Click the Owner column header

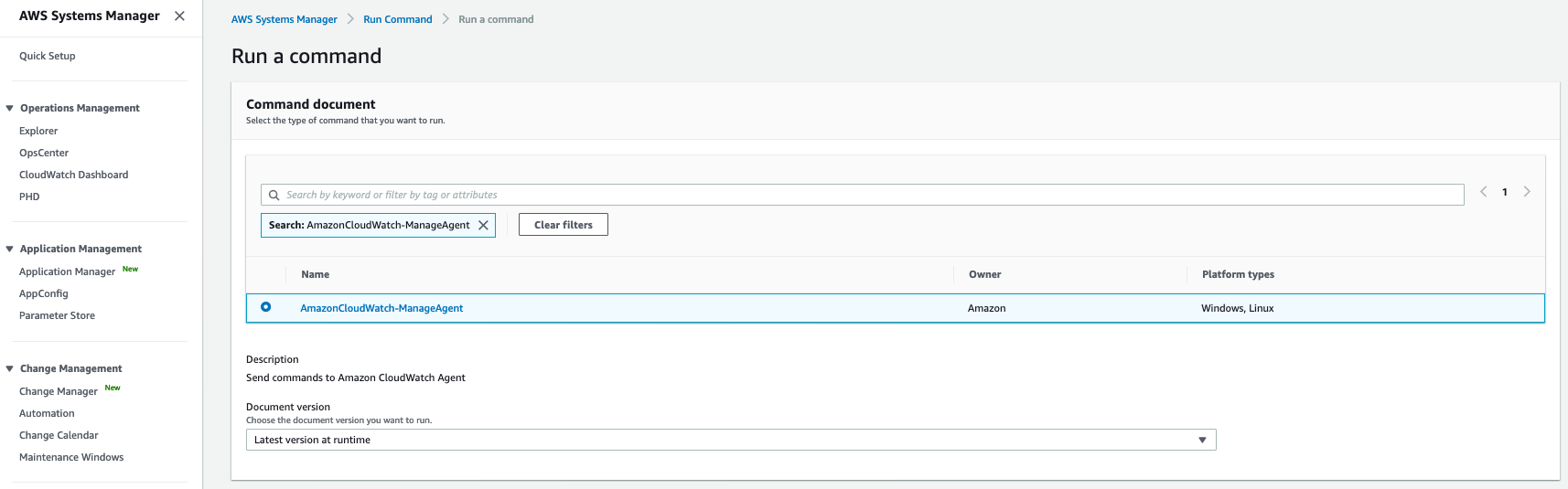pyautogui.click(x=985, y=274)
